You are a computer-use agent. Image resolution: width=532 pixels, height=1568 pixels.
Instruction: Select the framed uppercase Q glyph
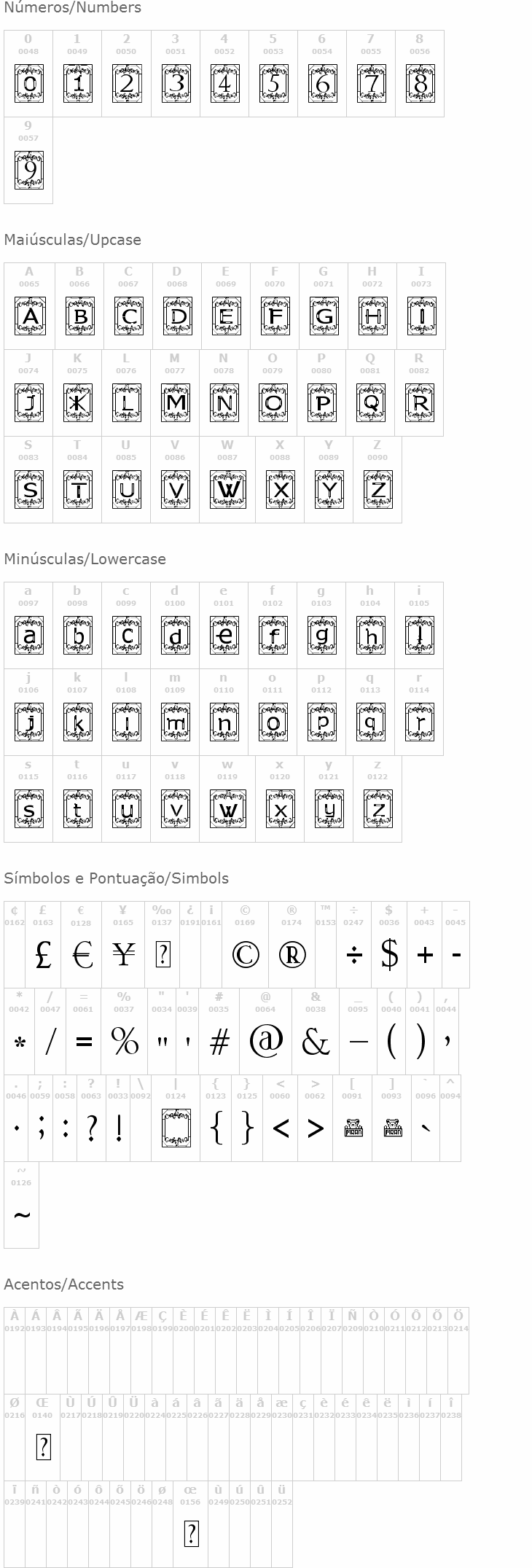tap(370, 402)
